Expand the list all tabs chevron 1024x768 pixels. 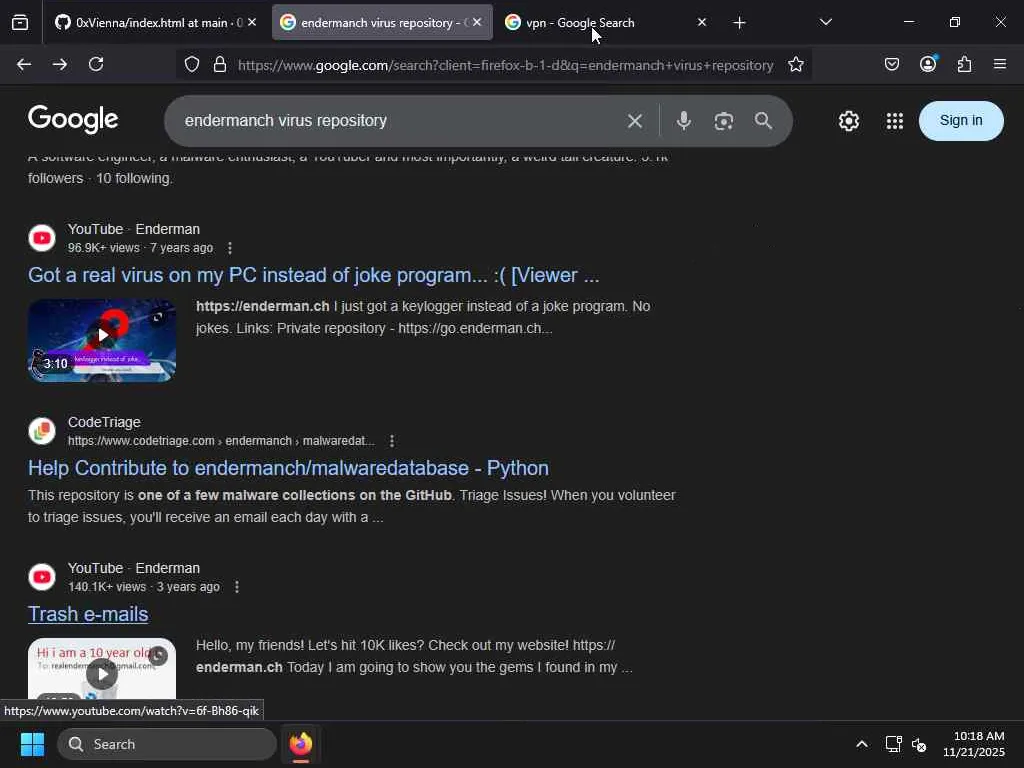click(x=825, y=22)
